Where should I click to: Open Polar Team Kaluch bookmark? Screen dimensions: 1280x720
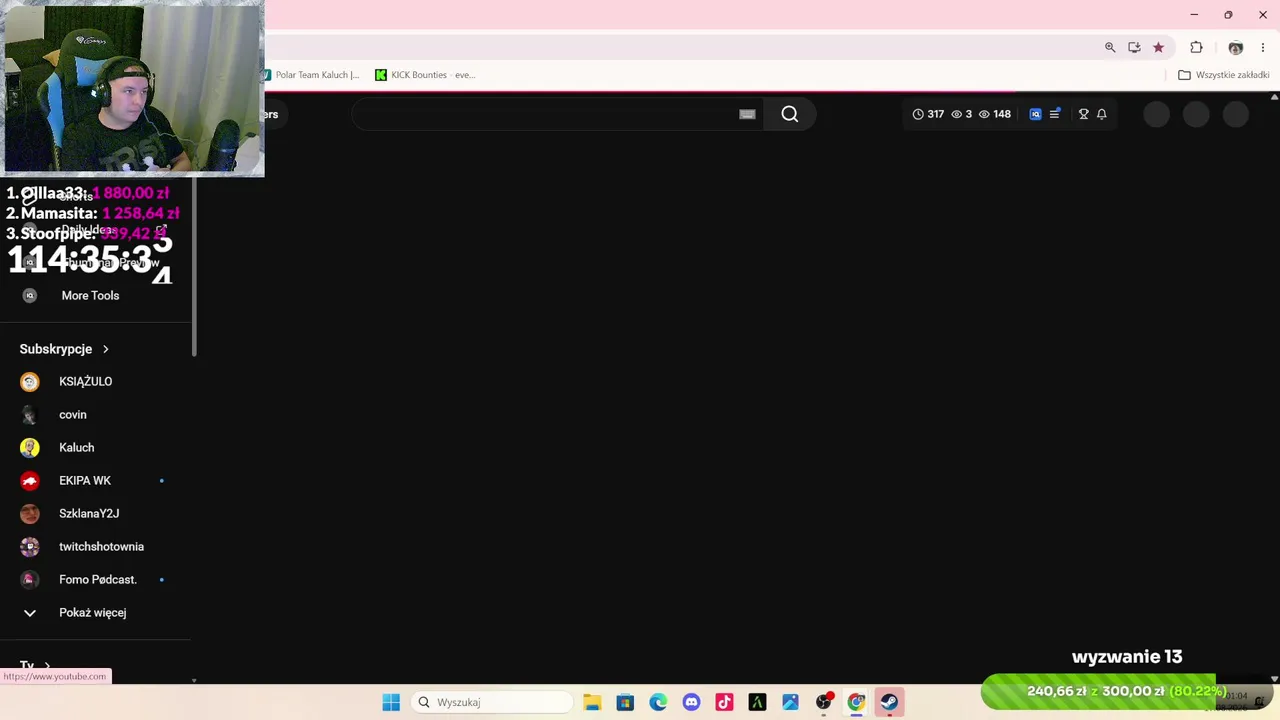click(312, 75)
